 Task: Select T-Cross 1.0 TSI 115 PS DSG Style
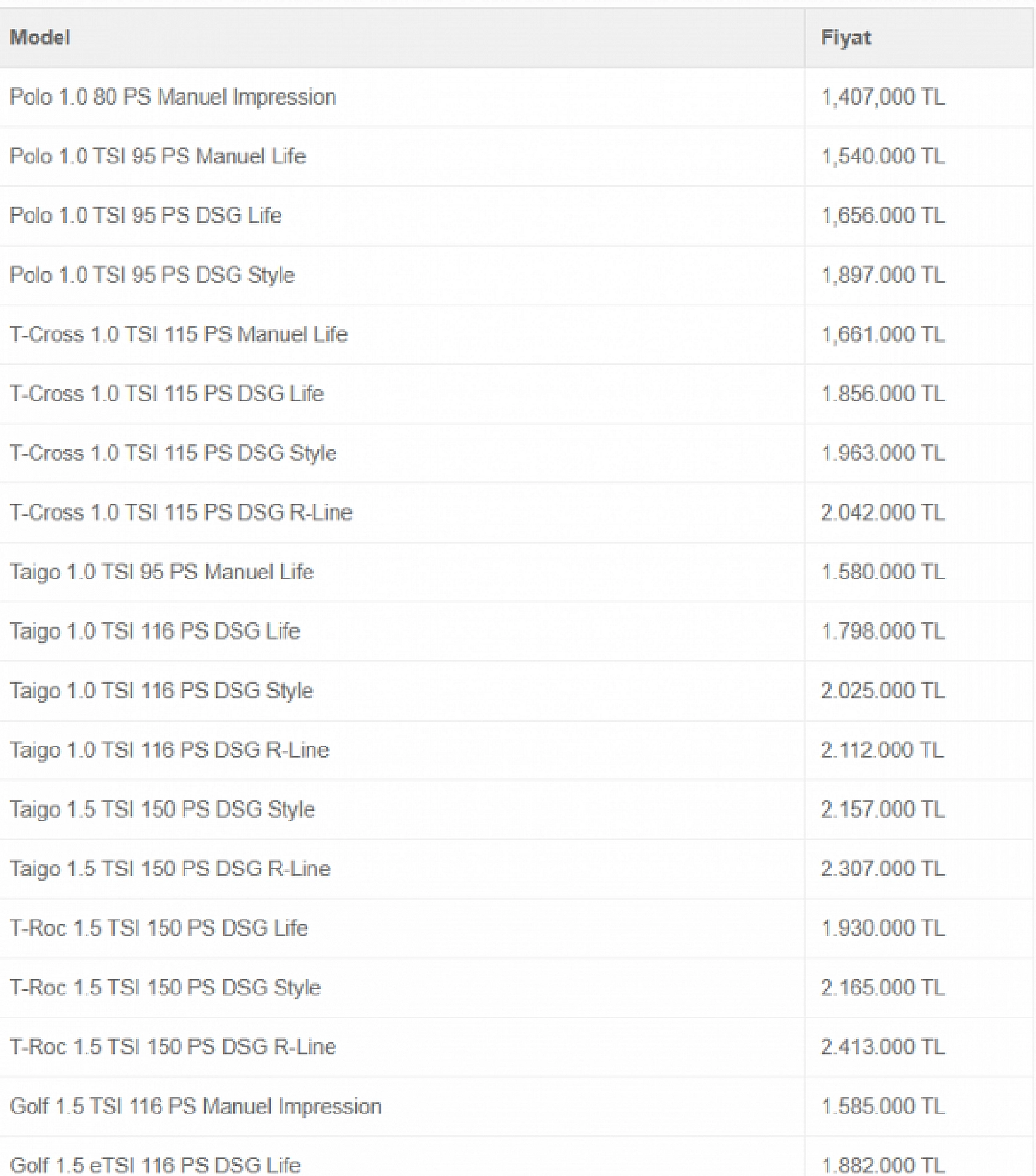pyautogui.click(x=173, y=453)
